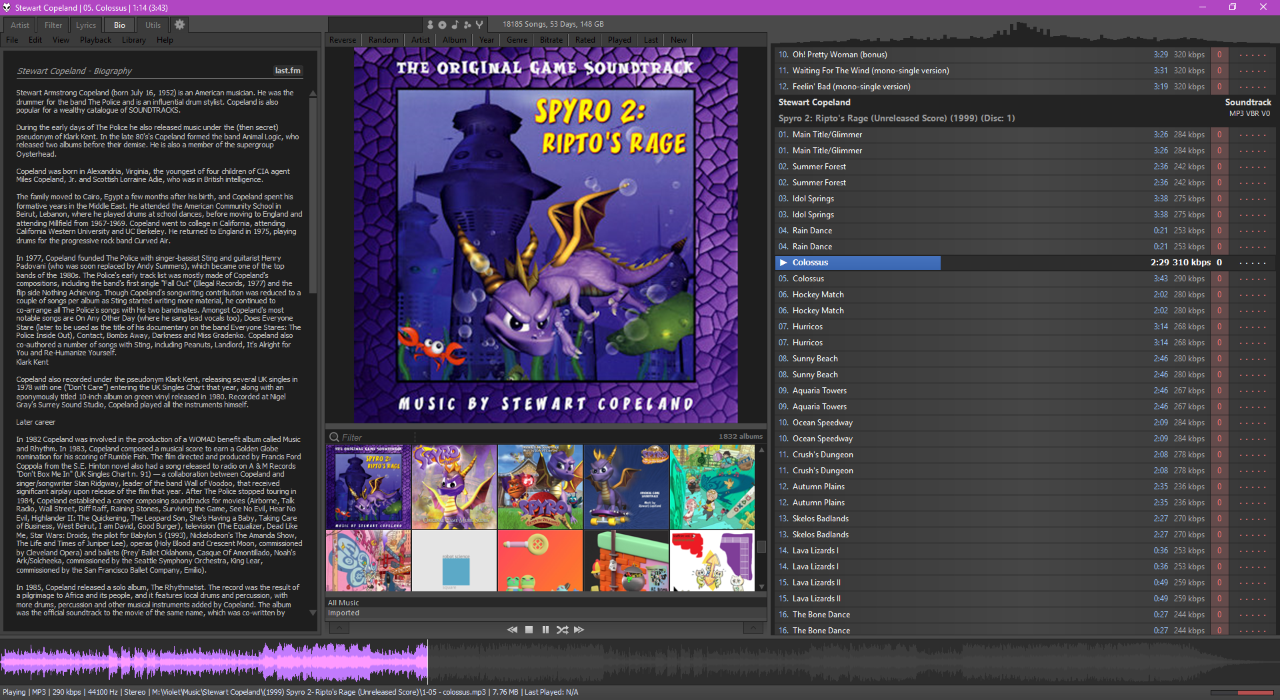Skip to the next track
Viewport: 1280px width, 700px height.
point(579,630)
